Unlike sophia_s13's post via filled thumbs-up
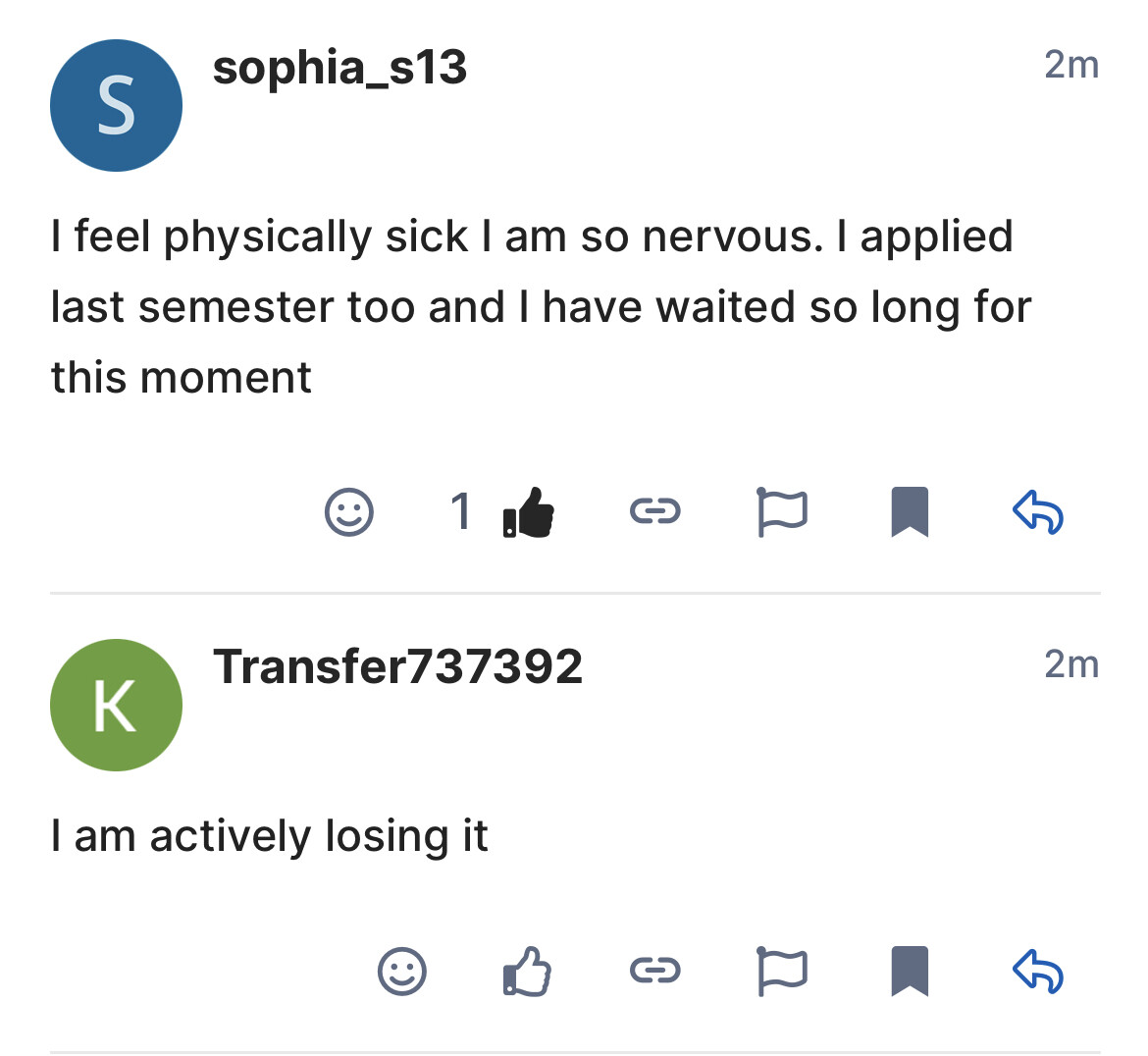The width and height of the screenshot is (1148, 1056). tap(529, 512)
